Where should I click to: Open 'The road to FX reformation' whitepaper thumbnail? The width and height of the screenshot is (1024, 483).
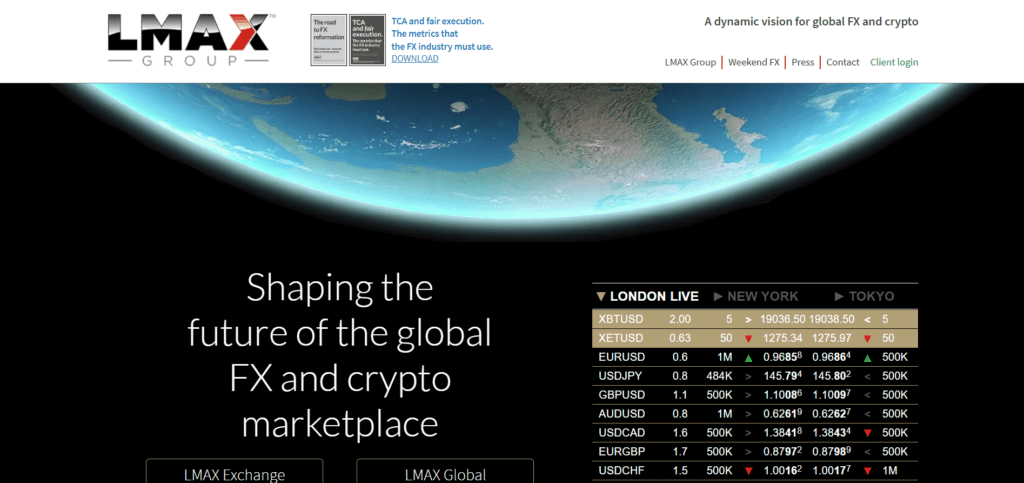327,41
